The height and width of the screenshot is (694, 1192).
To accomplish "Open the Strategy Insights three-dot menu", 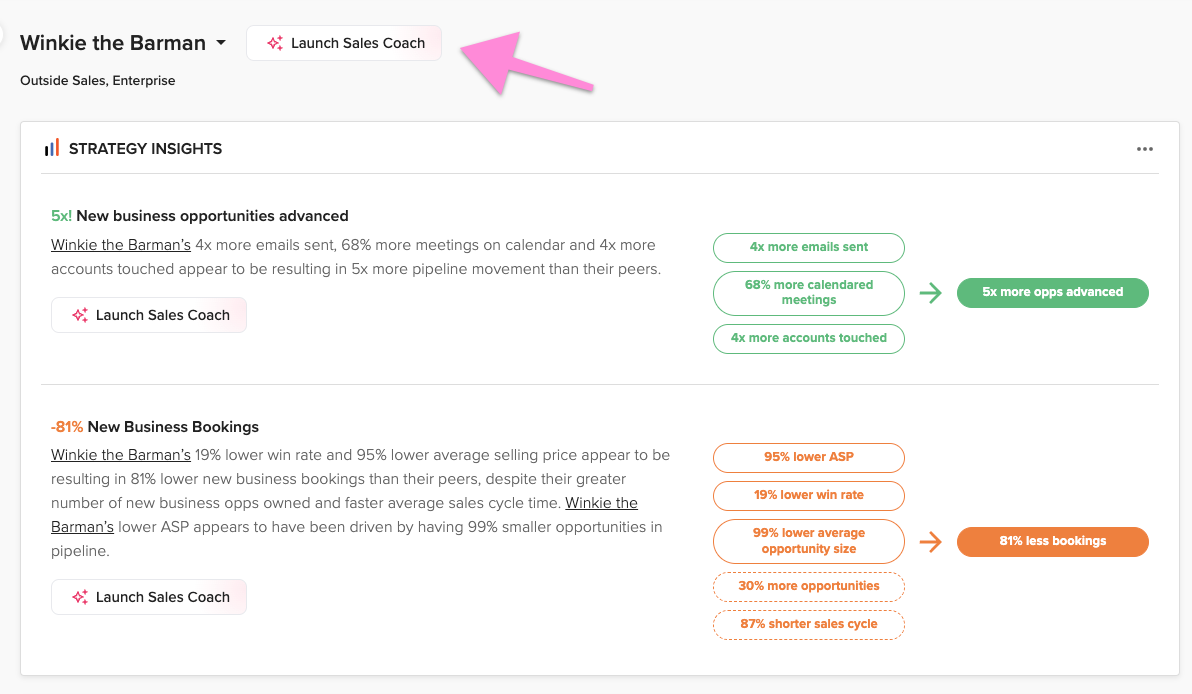I will (1145, 149).
